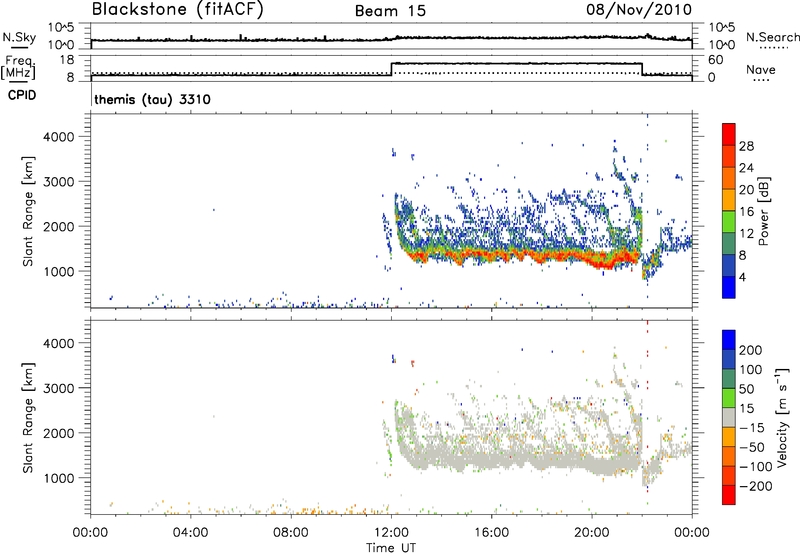The image size is (800, 554).
Task: Click the '12' label on the power colorbar
Action: point(746,234)
